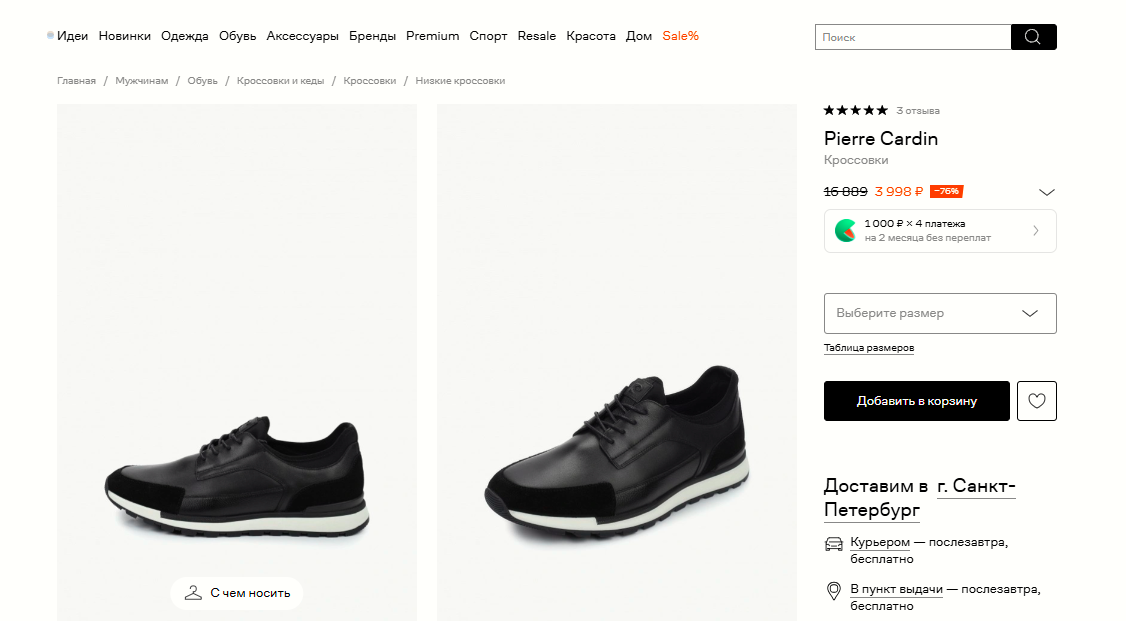1126x621 pixels.
Task: Open the 'Premium' menu
Action: click(x=432, y=36)
